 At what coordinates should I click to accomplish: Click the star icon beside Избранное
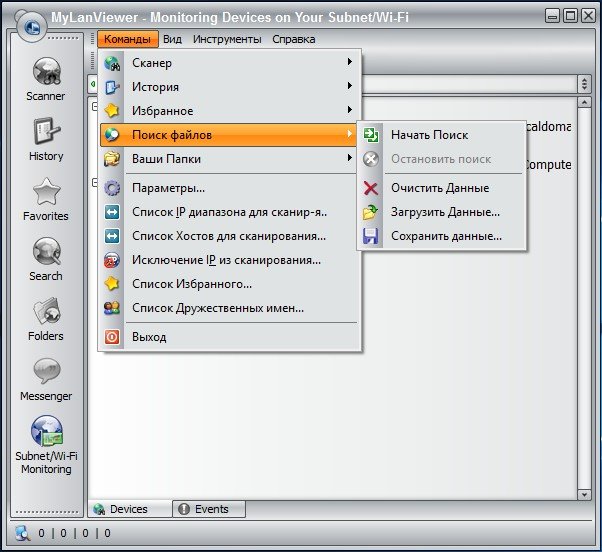112,111
